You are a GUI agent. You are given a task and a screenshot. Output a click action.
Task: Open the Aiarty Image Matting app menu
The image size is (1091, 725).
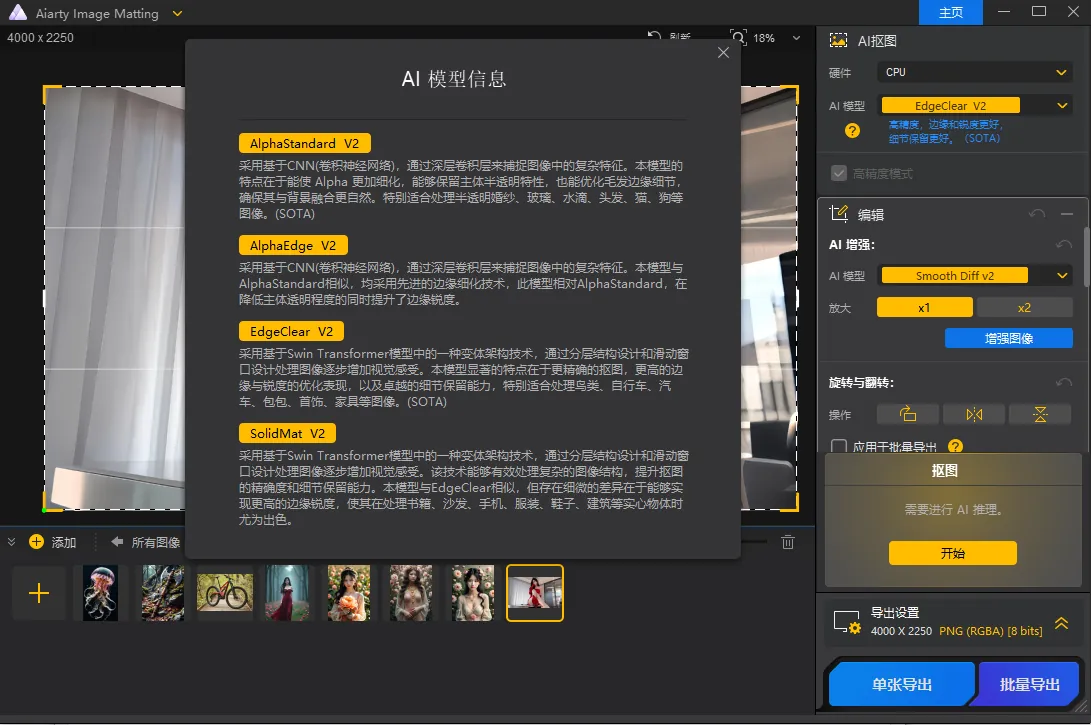tap(177, 13)
